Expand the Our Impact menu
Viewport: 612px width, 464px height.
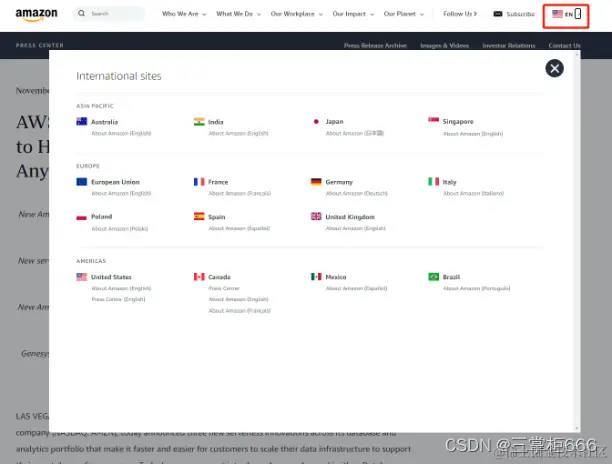[353, 14]
